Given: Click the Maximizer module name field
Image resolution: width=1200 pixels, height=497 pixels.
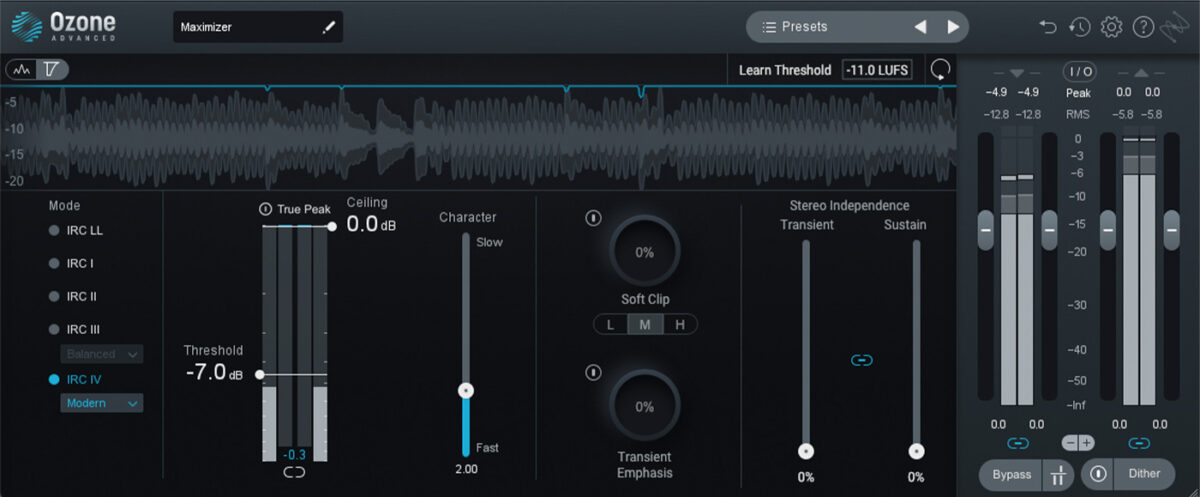Looking at the screenshot, I should [258, 27].
